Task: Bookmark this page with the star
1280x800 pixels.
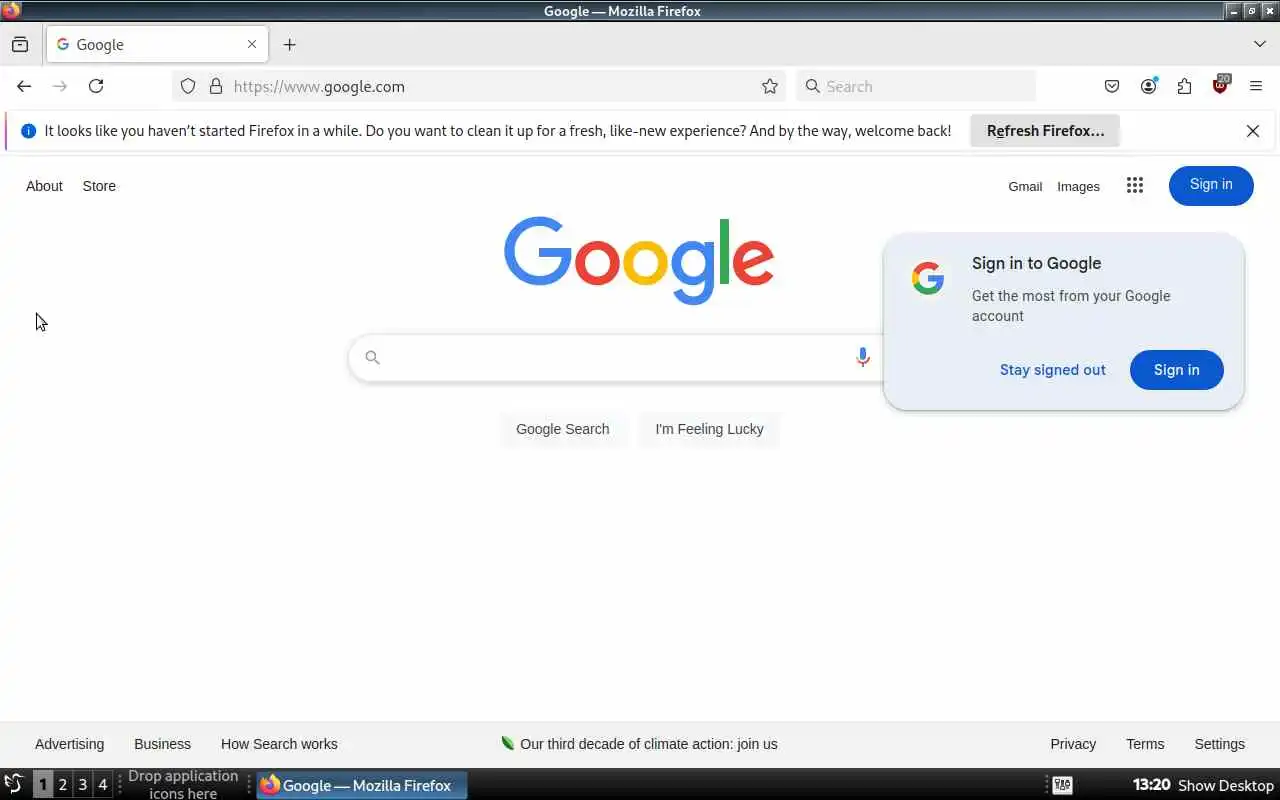Action: [x=770, y=86]
